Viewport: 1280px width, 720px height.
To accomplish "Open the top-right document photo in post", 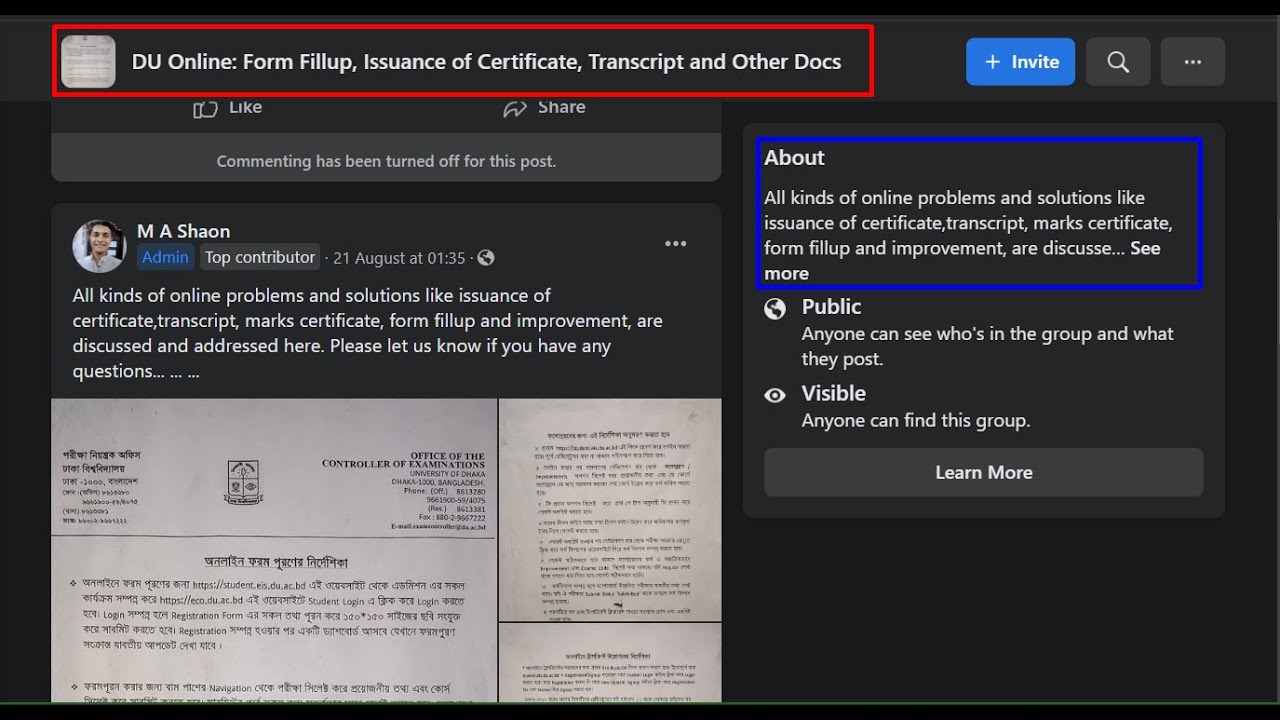I will coord(610,510).
